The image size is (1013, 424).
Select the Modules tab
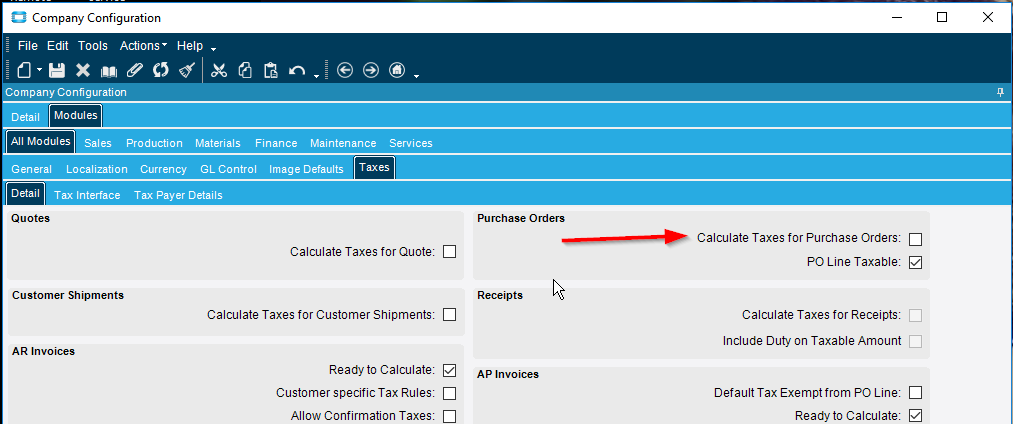pyautogui.click(x=76, y=116)
